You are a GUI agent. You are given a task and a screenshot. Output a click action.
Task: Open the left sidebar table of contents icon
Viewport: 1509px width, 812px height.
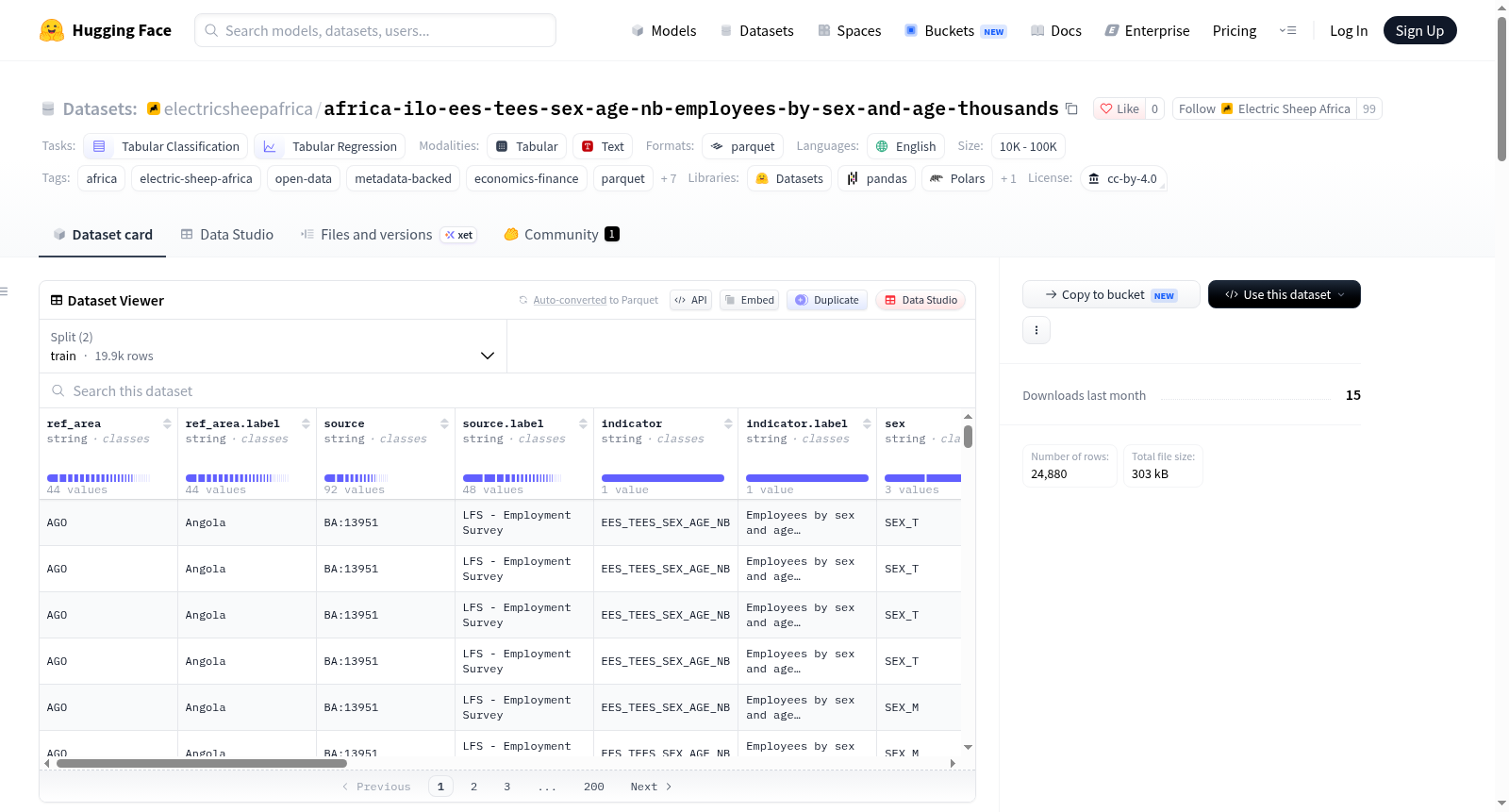click(x=4, y=291)
